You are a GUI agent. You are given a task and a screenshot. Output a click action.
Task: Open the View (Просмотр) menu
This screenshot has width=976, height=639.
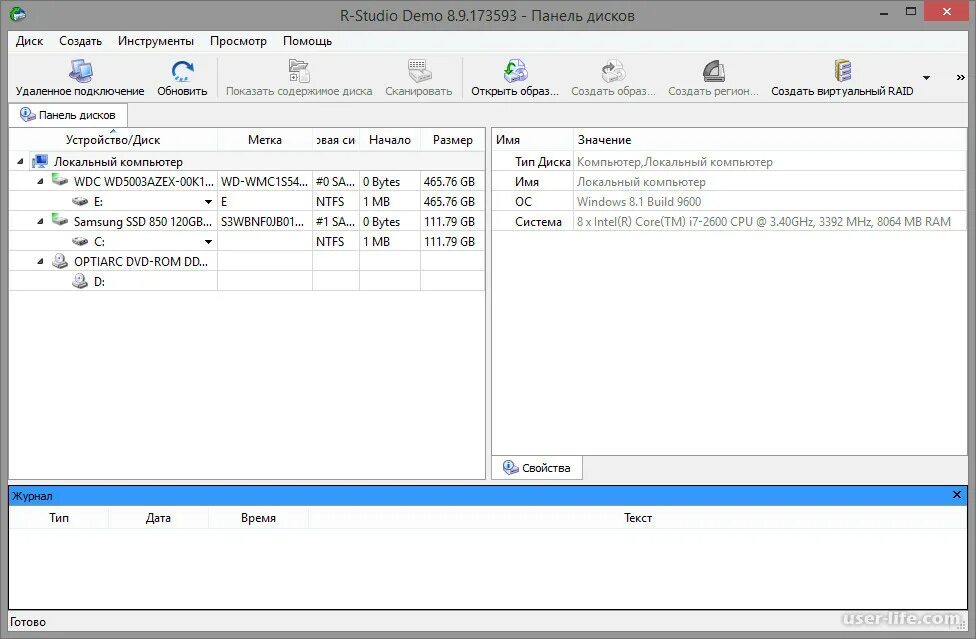click(x=238, y=41)
